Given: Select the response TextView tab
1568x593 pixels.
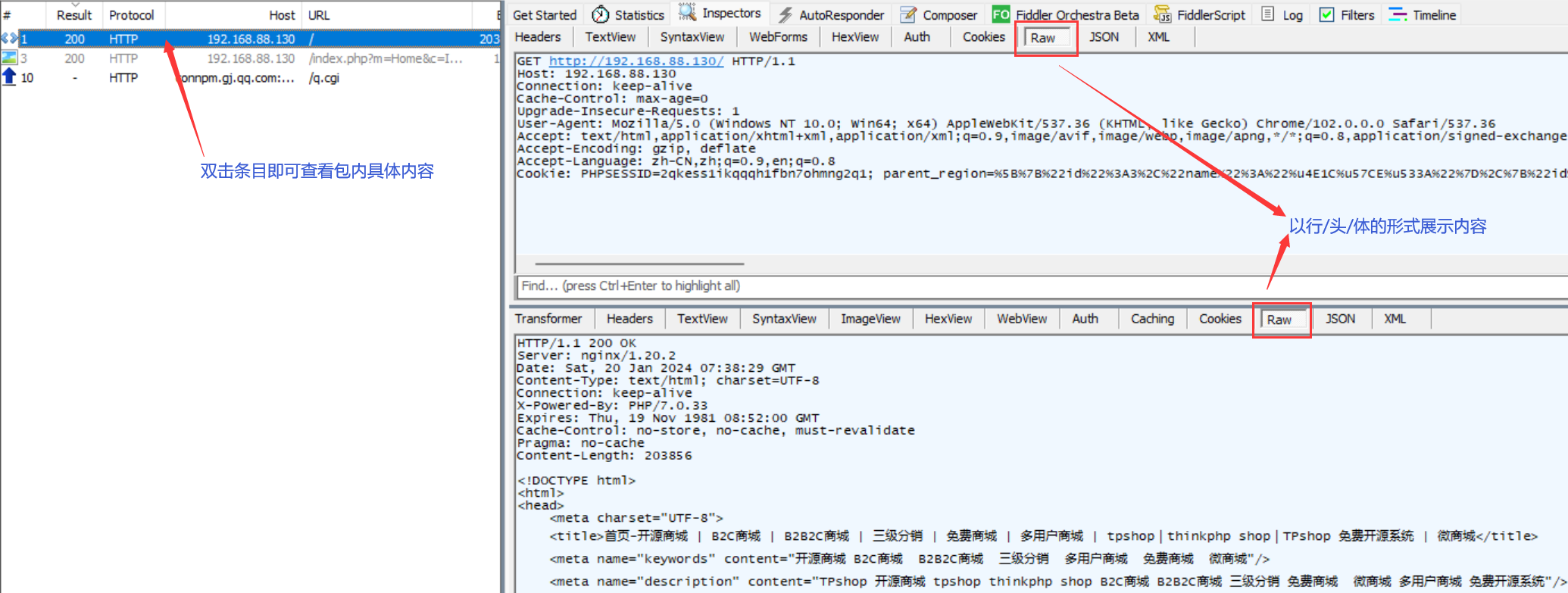Looking at the screenshot, I should [702, 319].
